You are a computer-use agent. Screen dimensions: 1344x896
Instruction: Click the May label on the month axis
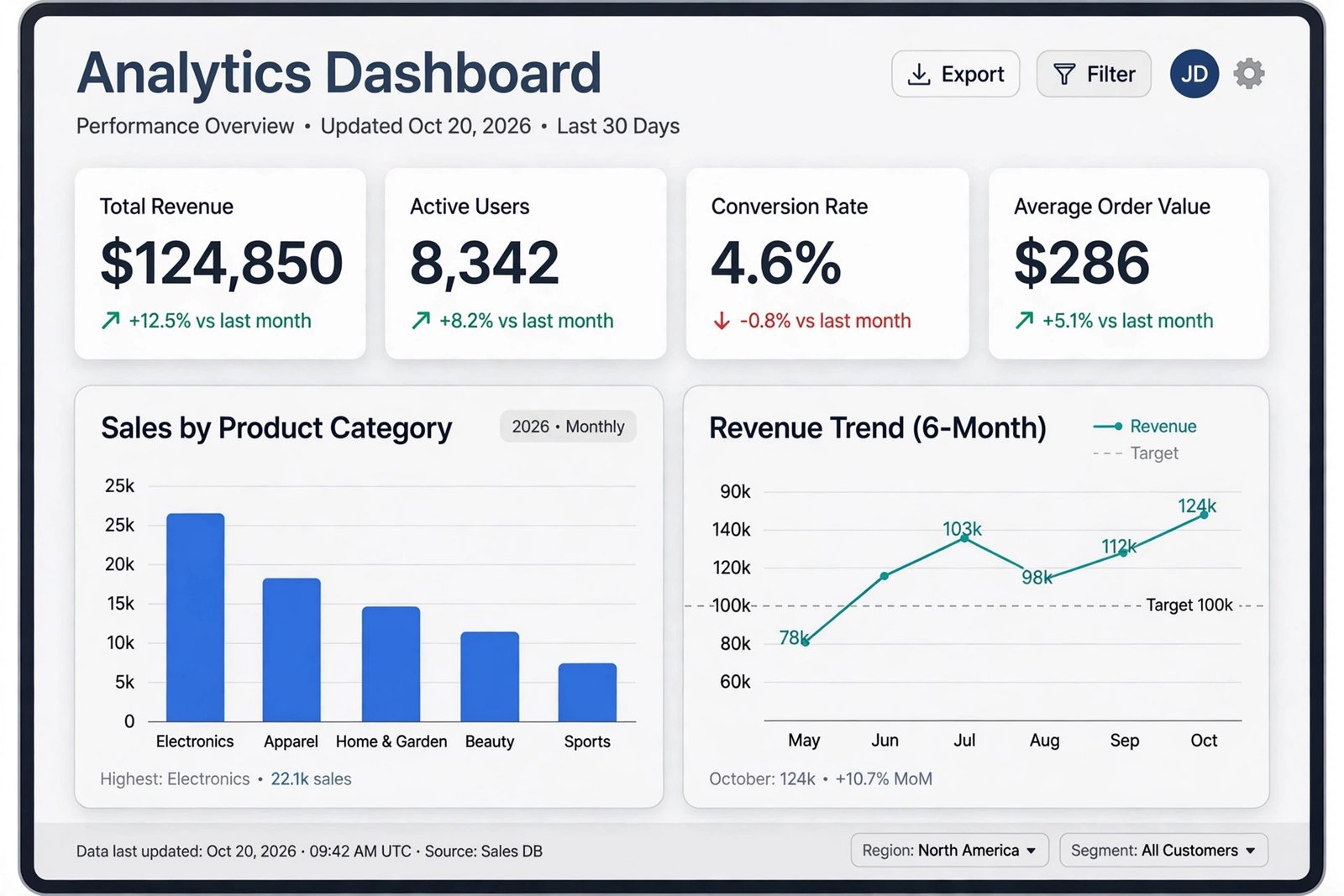coord(804,741)
